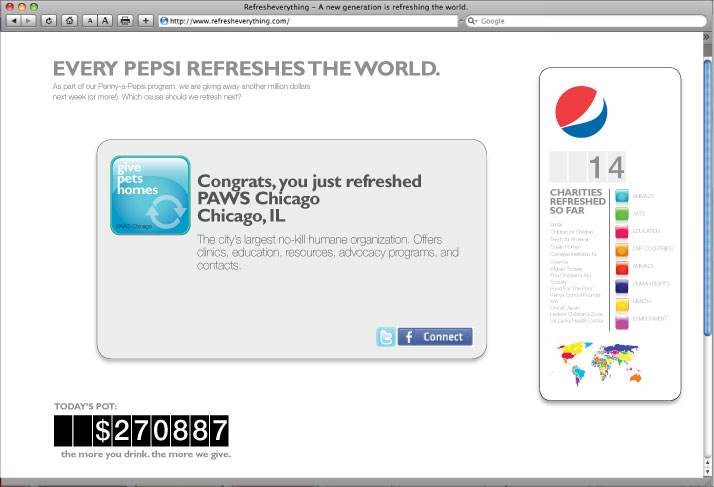Click the ARTS category label
The height and width of the screenshot is (487, 714).
pyautogui.click(x=639, y=214)
